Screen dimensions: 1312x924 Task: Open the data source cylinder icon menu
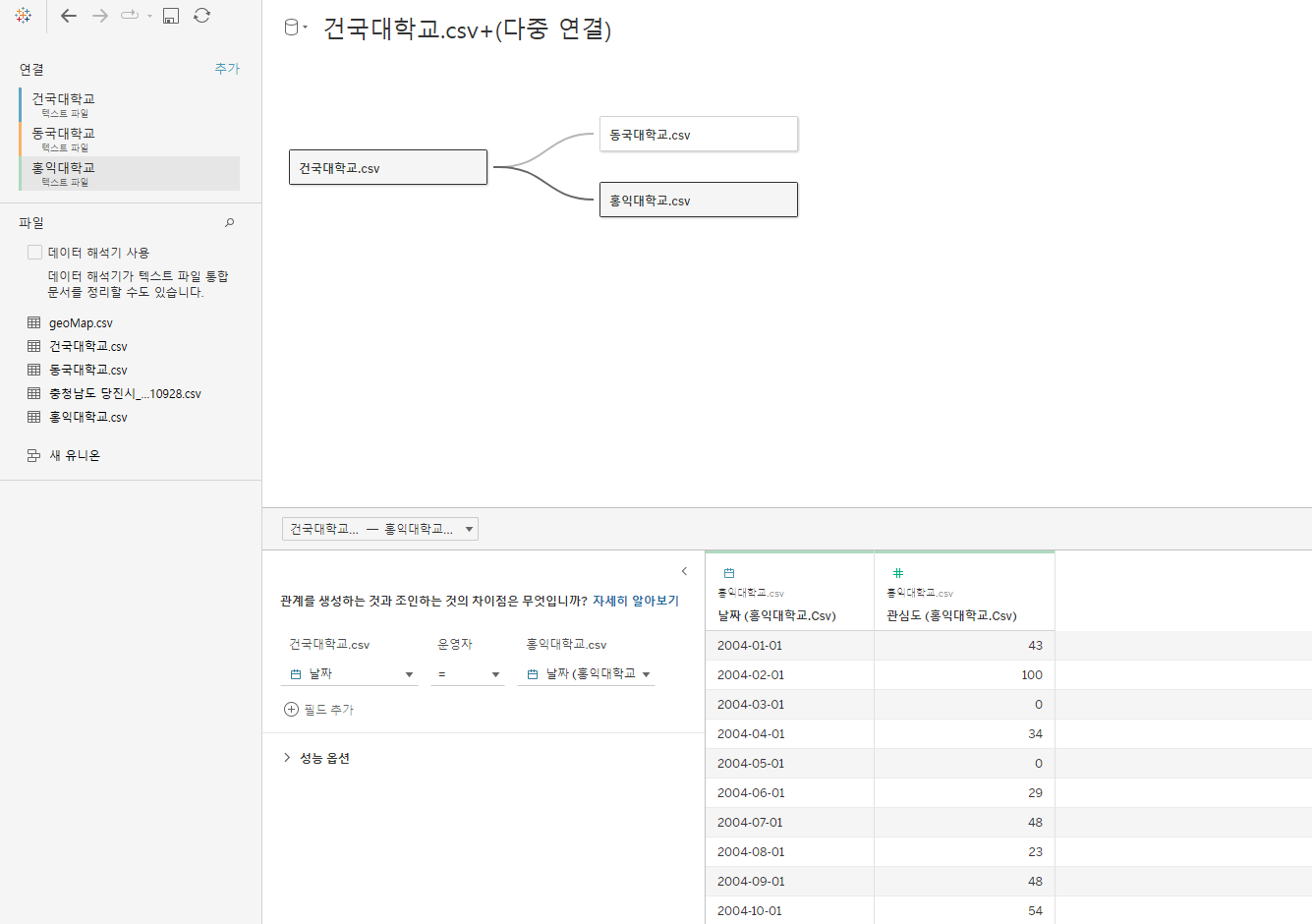295,28
